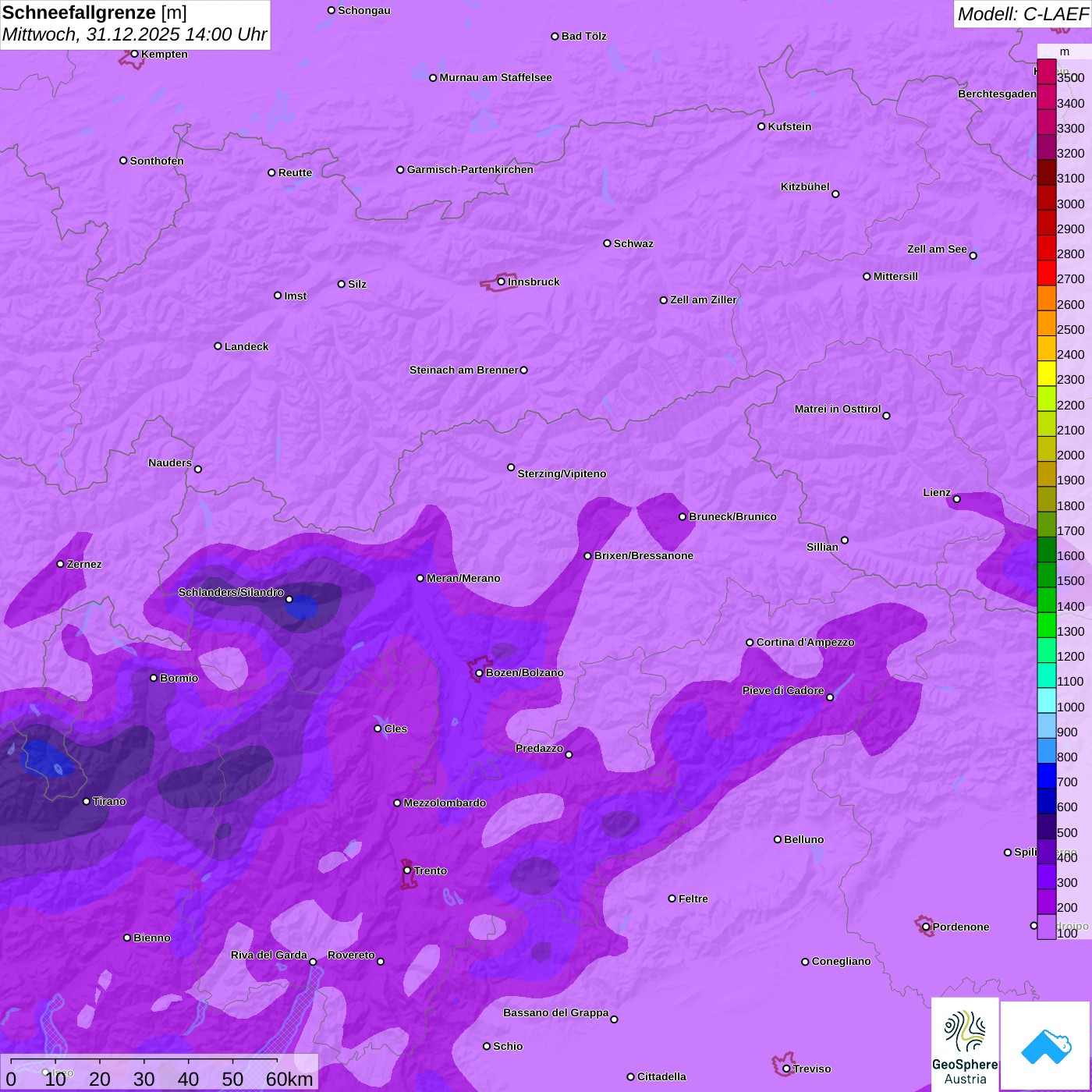The image size is (1092, 1092).
Task: Click the 'Sterzing/Vipiteno' label
Action: click(x=562, y=473)
